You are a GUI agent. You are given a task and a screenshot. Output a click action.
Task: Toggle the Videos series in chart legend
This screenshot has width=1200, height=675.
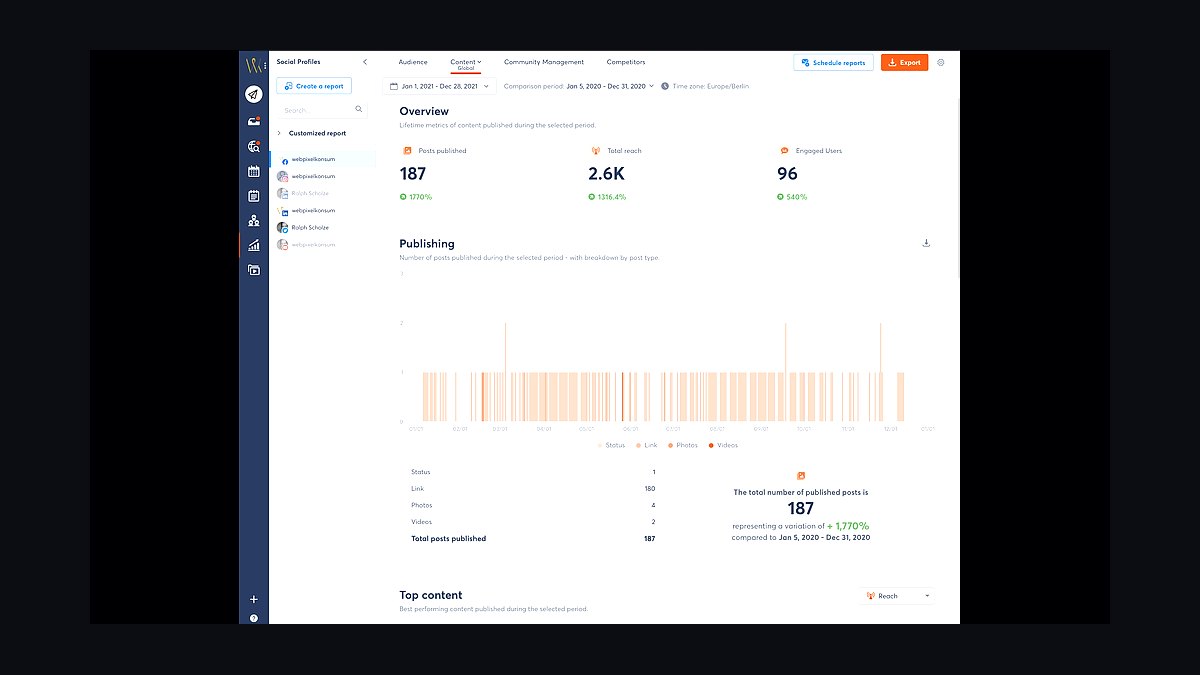724,445
